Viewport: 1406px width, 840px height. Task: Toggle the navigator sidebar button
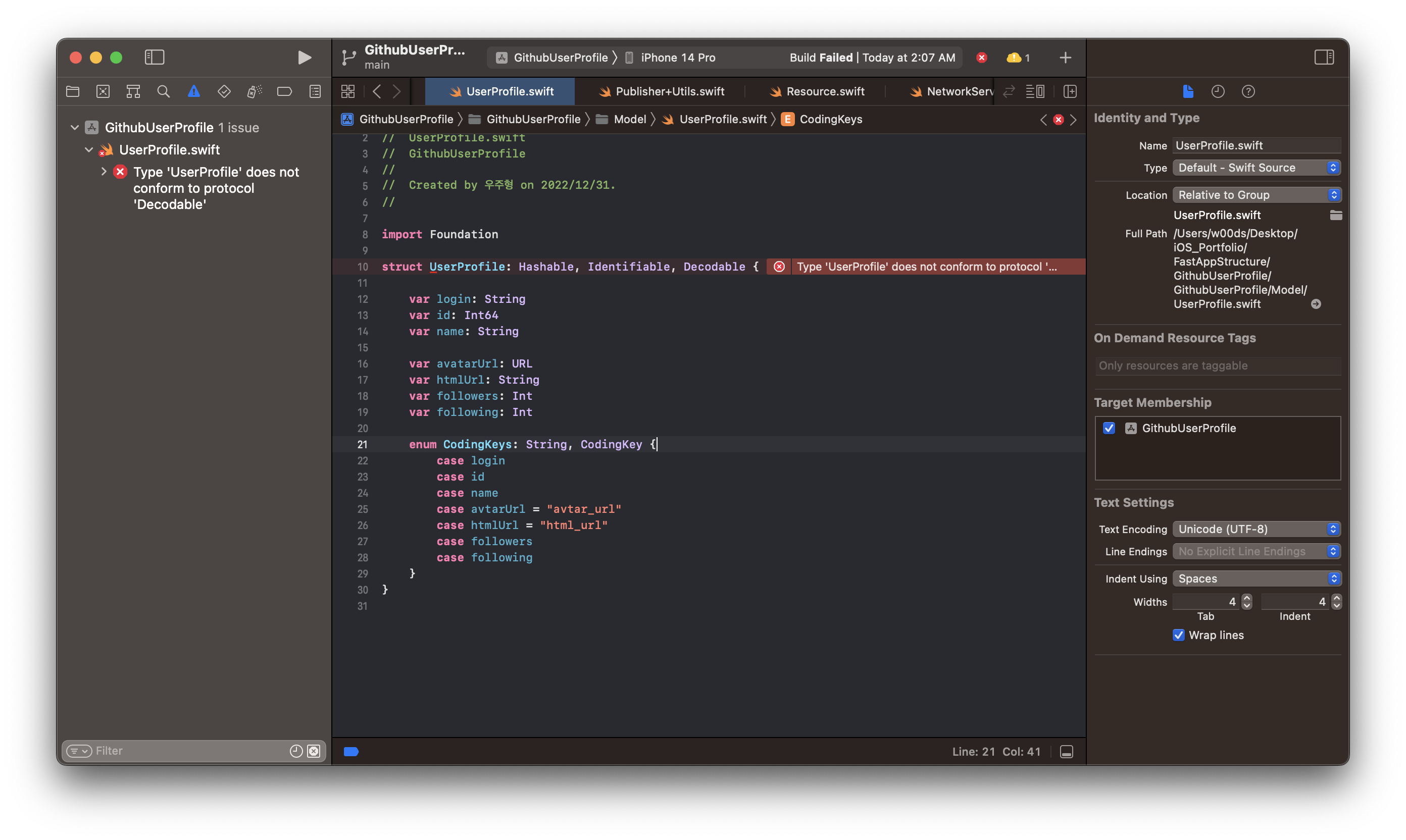(x=154, y=57)
